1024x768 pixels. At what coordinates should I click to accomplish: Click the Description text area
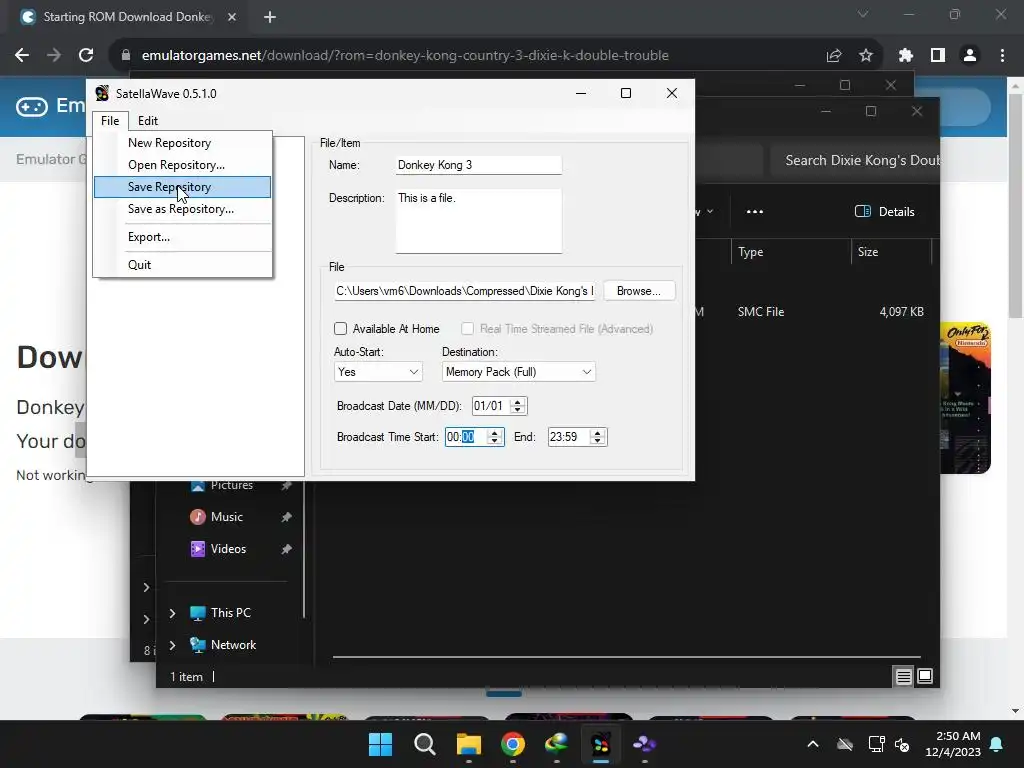(x=479, y=221)
